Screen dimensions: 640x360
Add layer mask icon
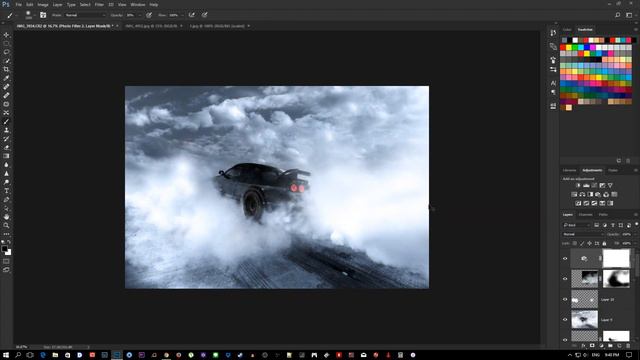pos(592,346)
